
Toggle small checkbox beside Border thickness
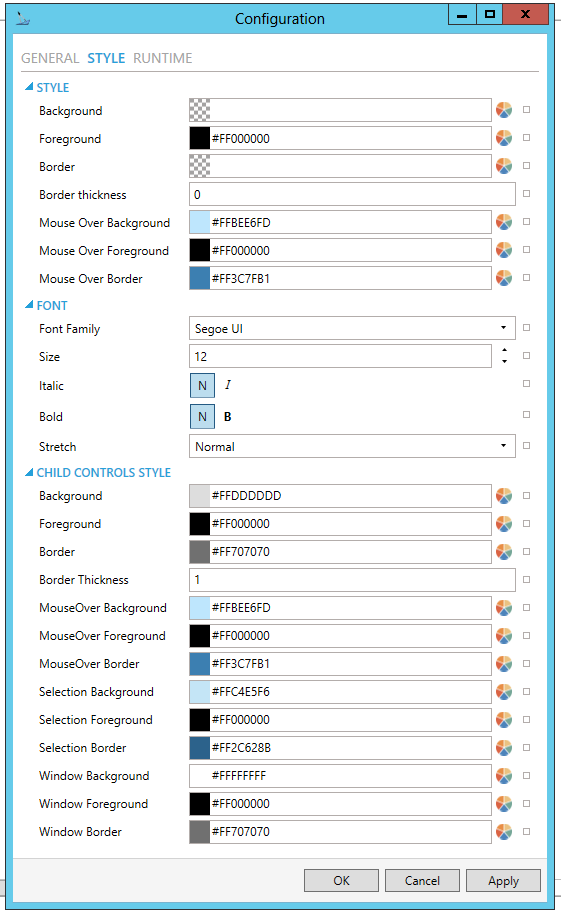coord(527,194)
